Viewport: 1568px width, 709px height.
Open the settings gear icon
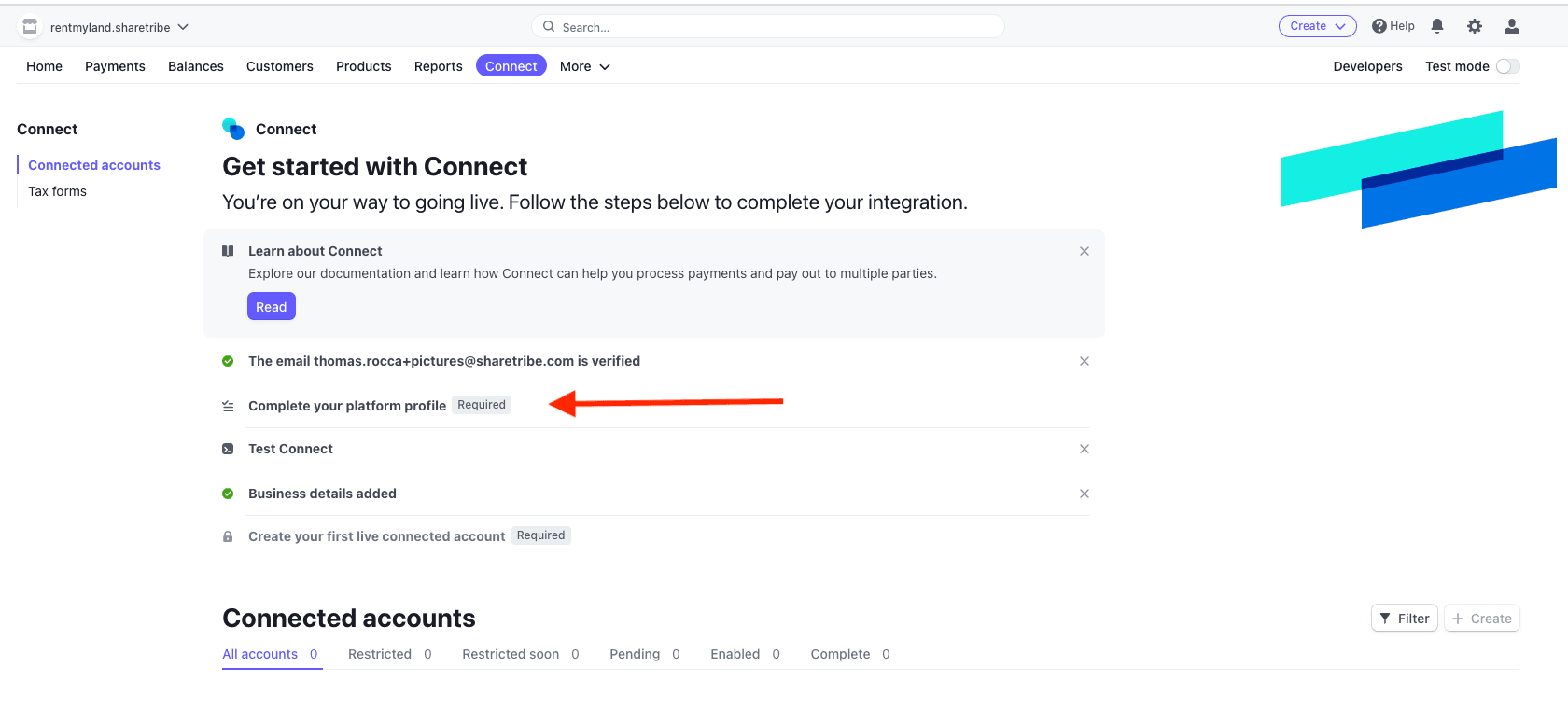point(1475,26)
